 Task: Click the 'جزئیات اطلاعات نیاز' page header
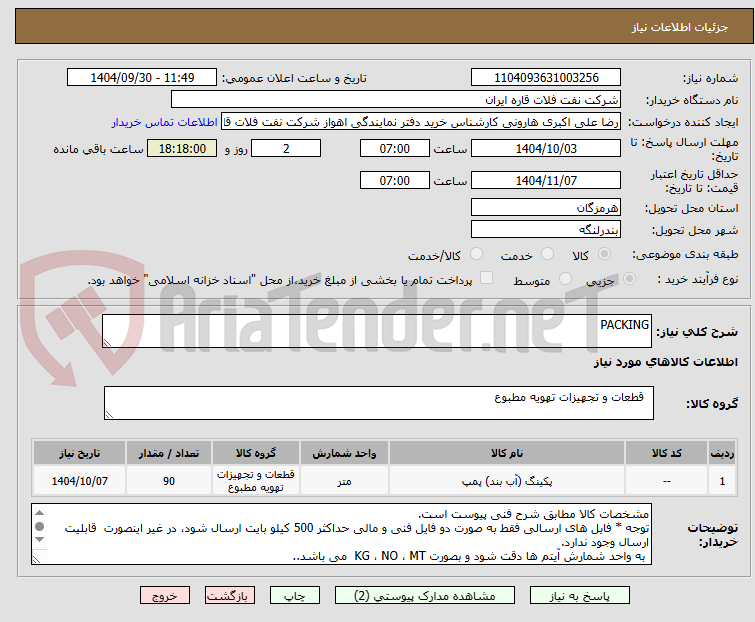(x=385, y=26)
